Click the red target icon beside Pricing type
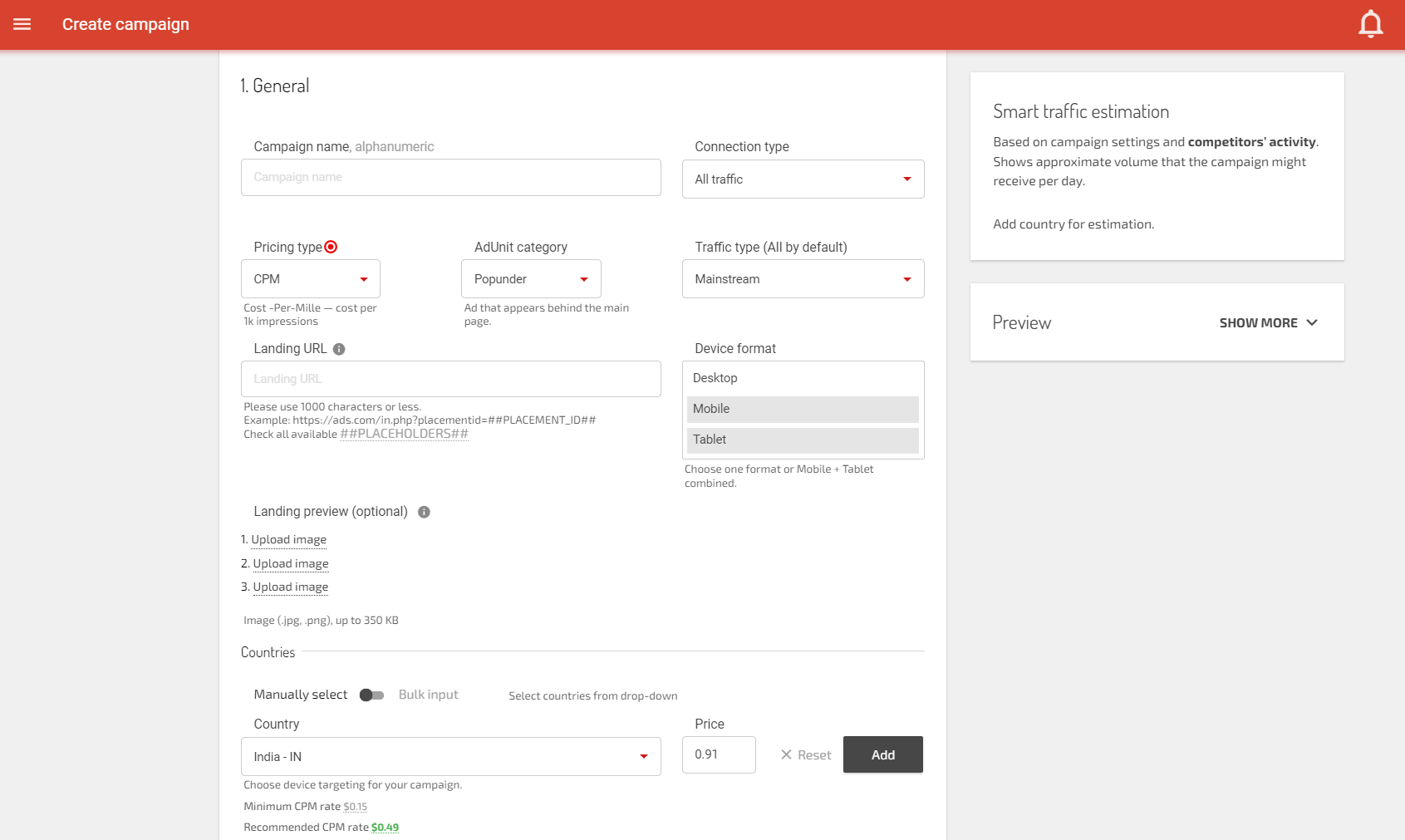1405x840 pixels. point(331,247)
